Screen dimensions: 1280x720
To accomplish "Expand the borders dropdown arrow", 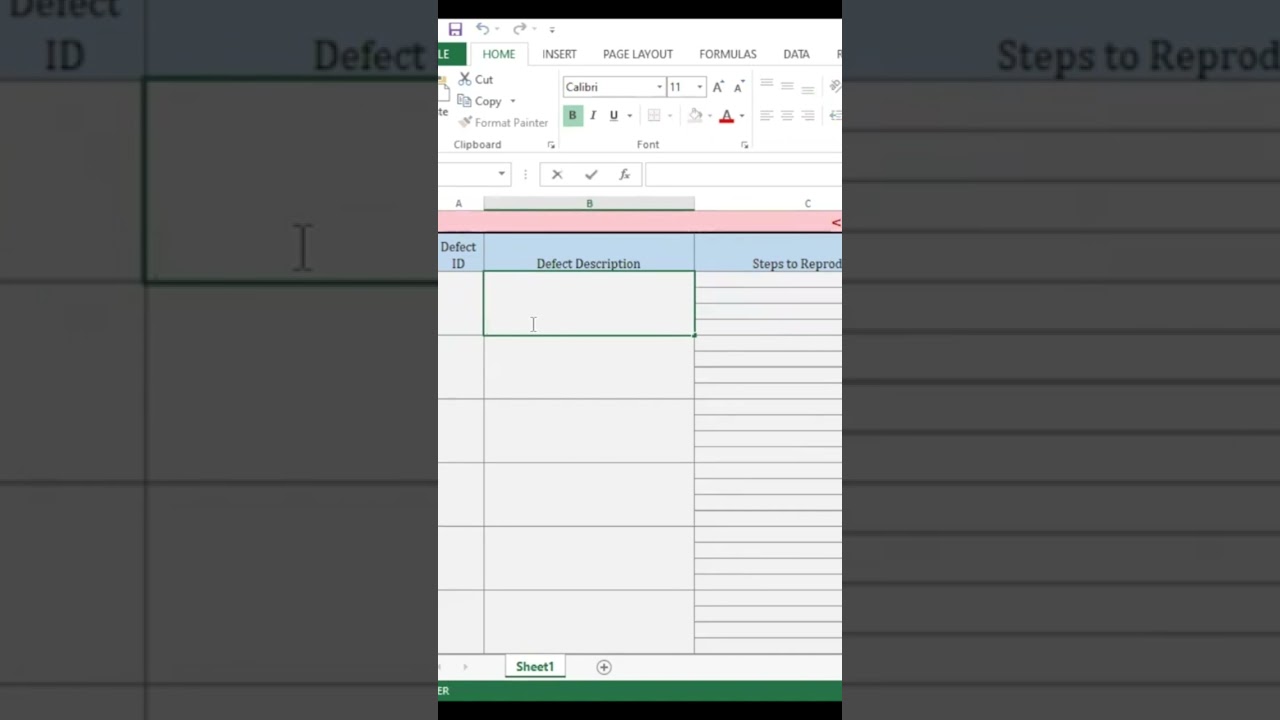I will [x=669, y=115].
